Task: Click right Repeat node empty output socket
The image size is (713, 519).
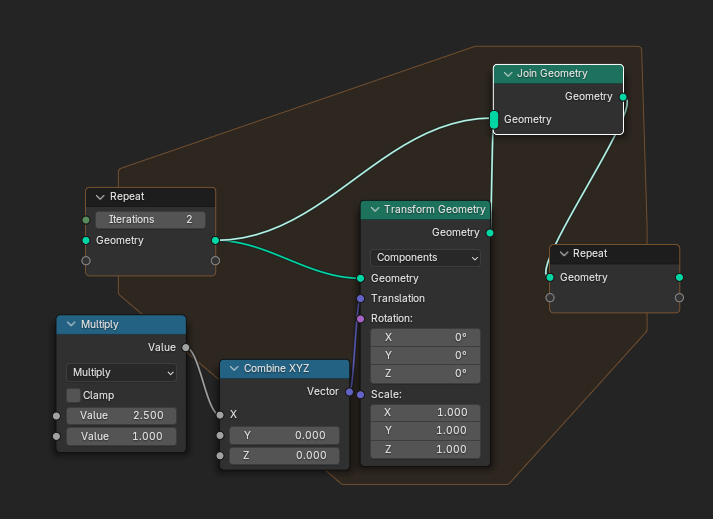Action: click(x=679, y=297)
